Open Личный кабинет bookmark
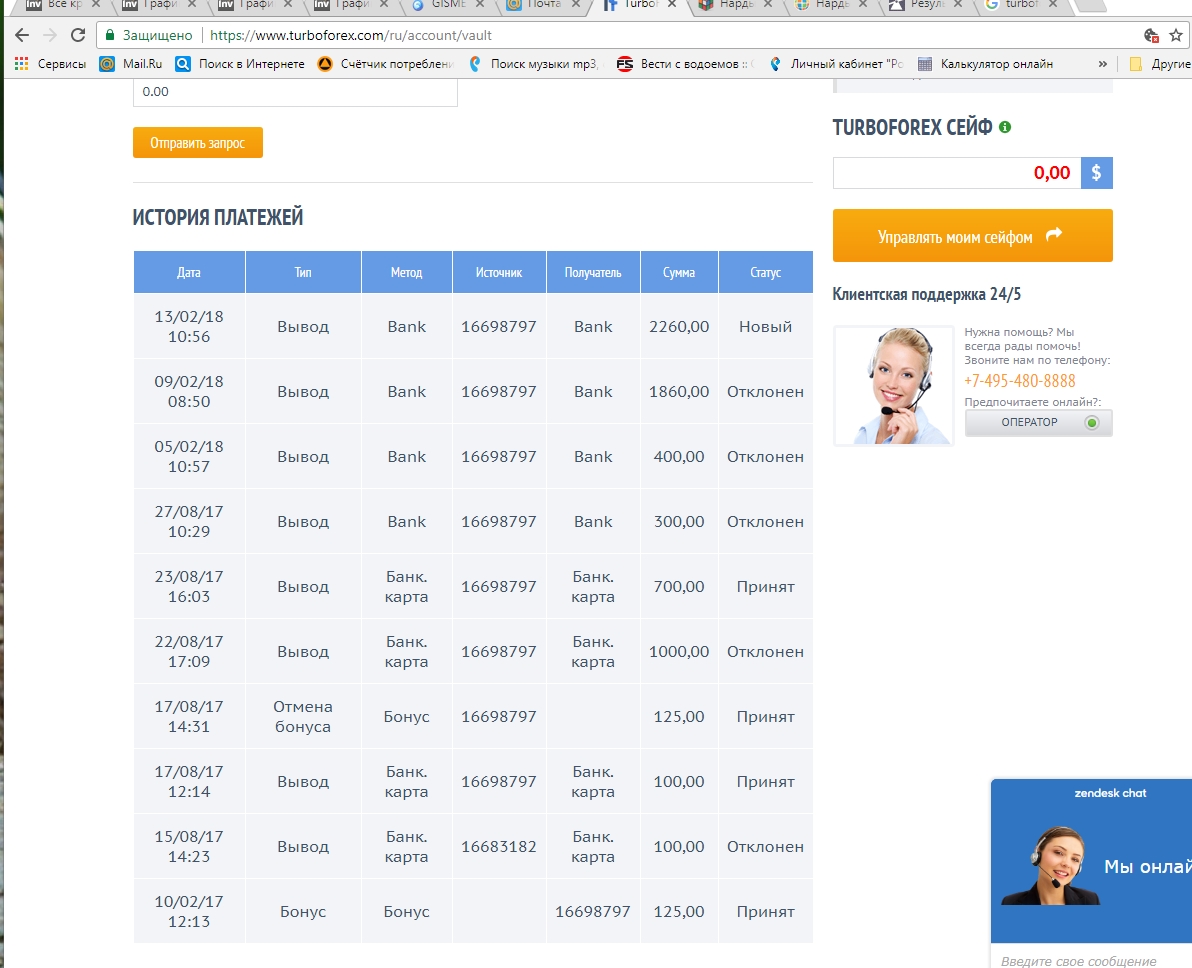 pyautogui.click(x=835, y=64)
